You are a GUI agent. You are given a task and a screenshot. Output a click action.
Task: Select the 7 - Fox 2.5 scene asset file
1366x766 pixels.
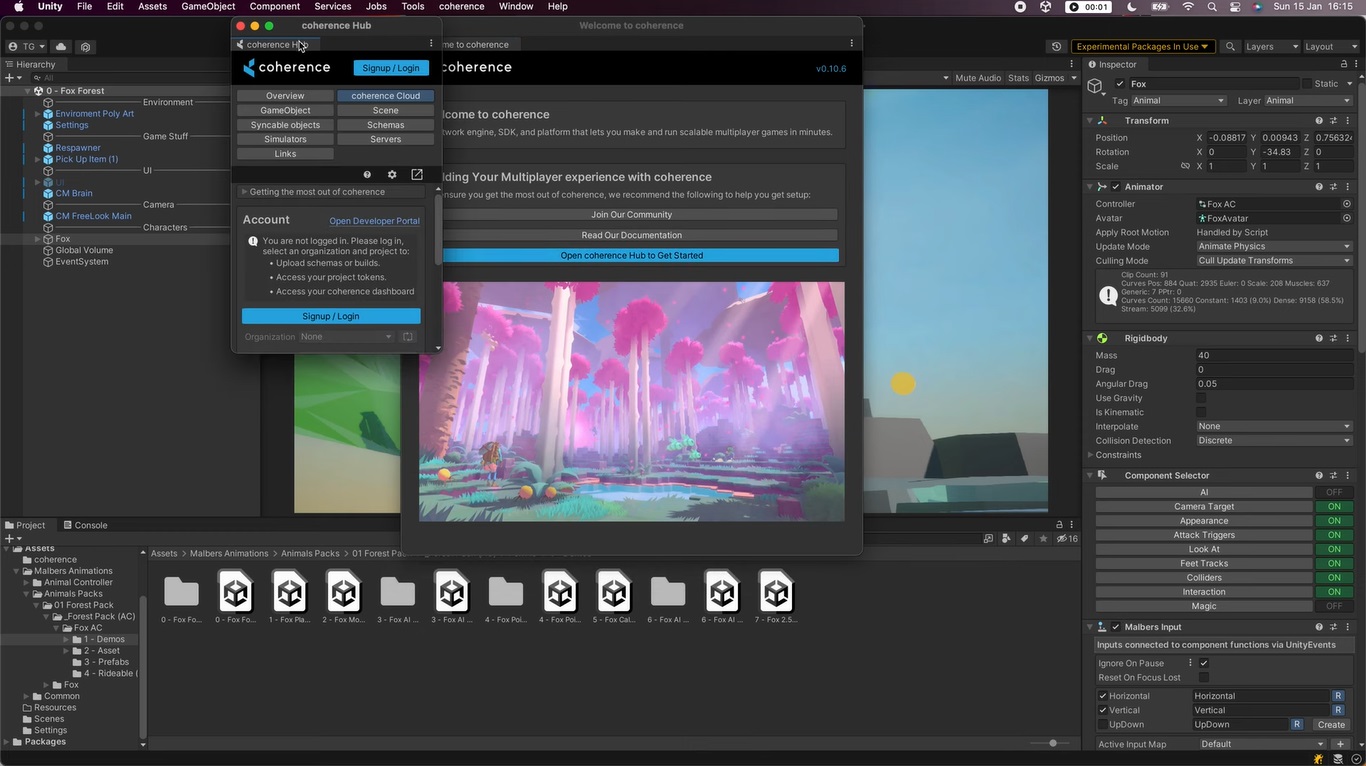click(x=776, y=598)
